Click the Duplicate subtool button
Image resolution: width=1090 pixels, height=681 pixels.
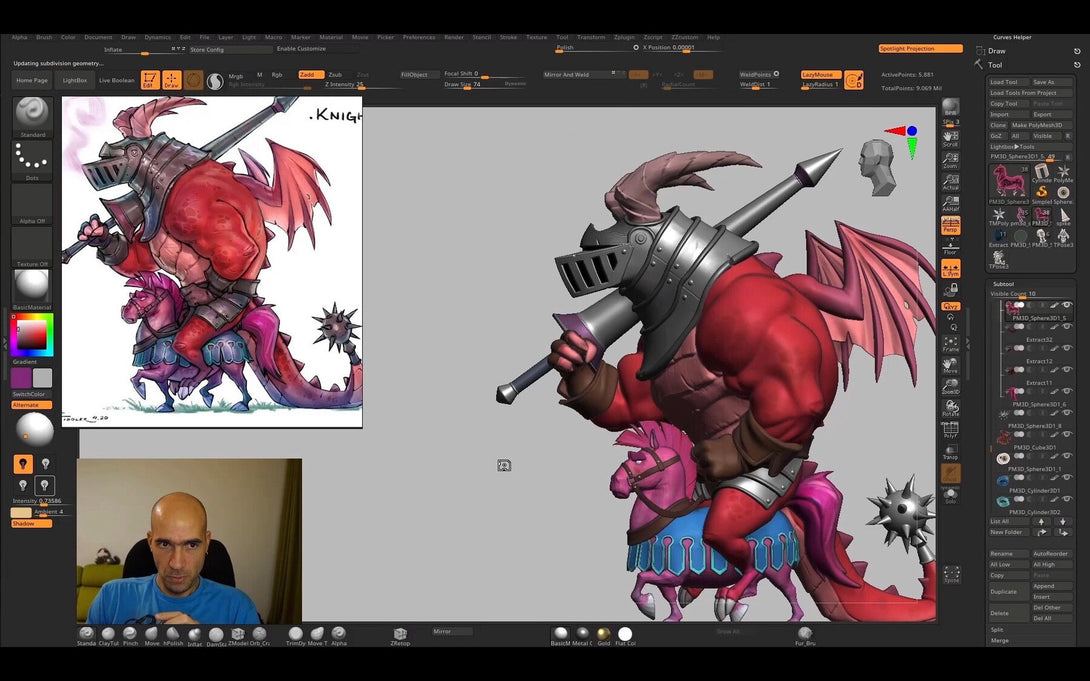coord(1009,592)
